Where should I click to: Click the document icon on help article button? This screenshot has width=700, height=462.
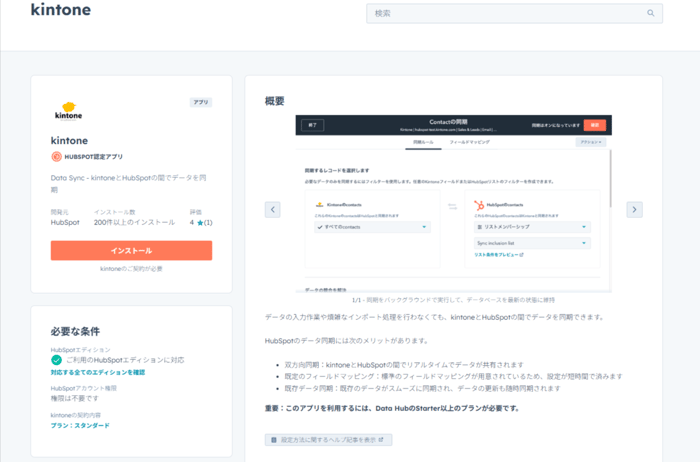274,440
